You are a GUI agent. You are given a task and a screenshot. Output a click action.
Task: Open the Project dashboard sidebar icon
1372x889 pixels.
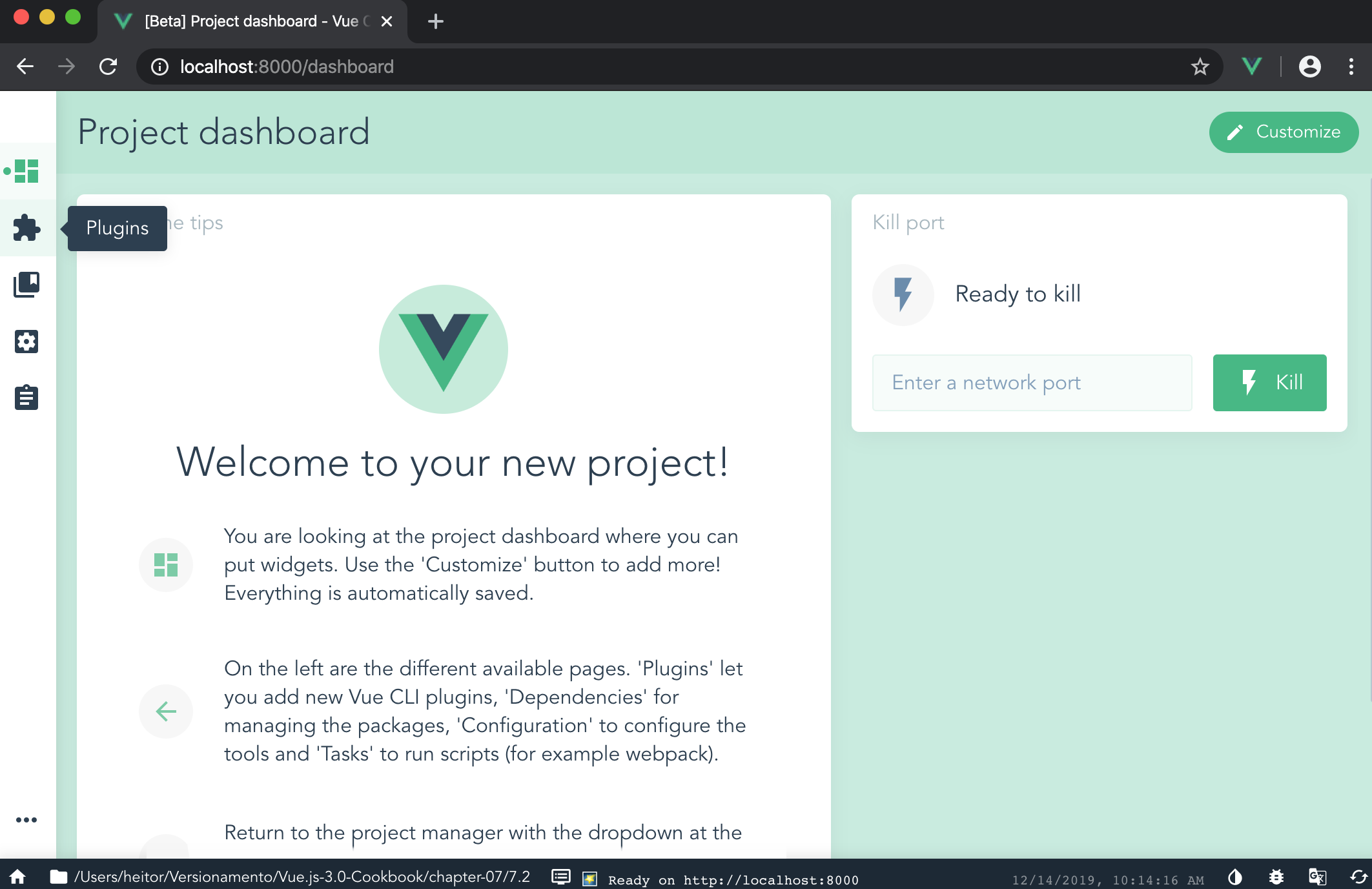(x=26, y=171)
